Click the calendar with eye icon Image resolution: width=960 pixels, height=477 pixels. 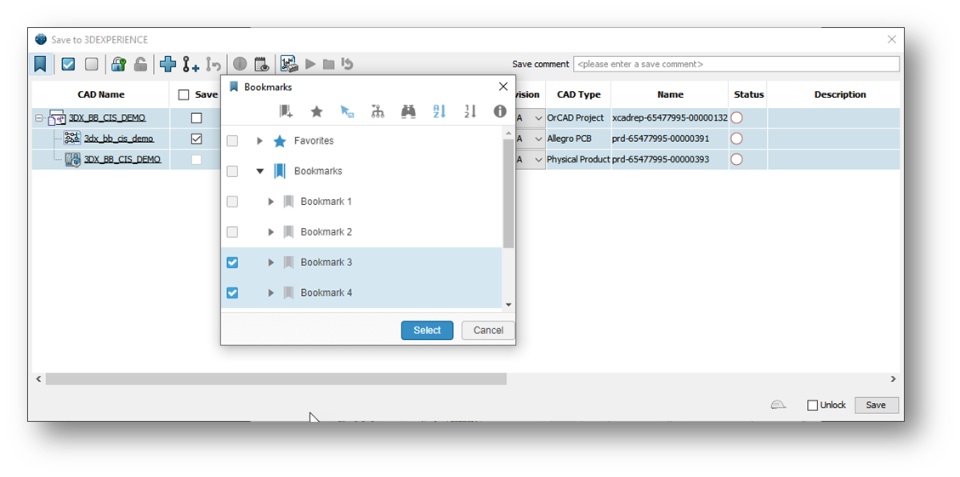click(261, 64)
